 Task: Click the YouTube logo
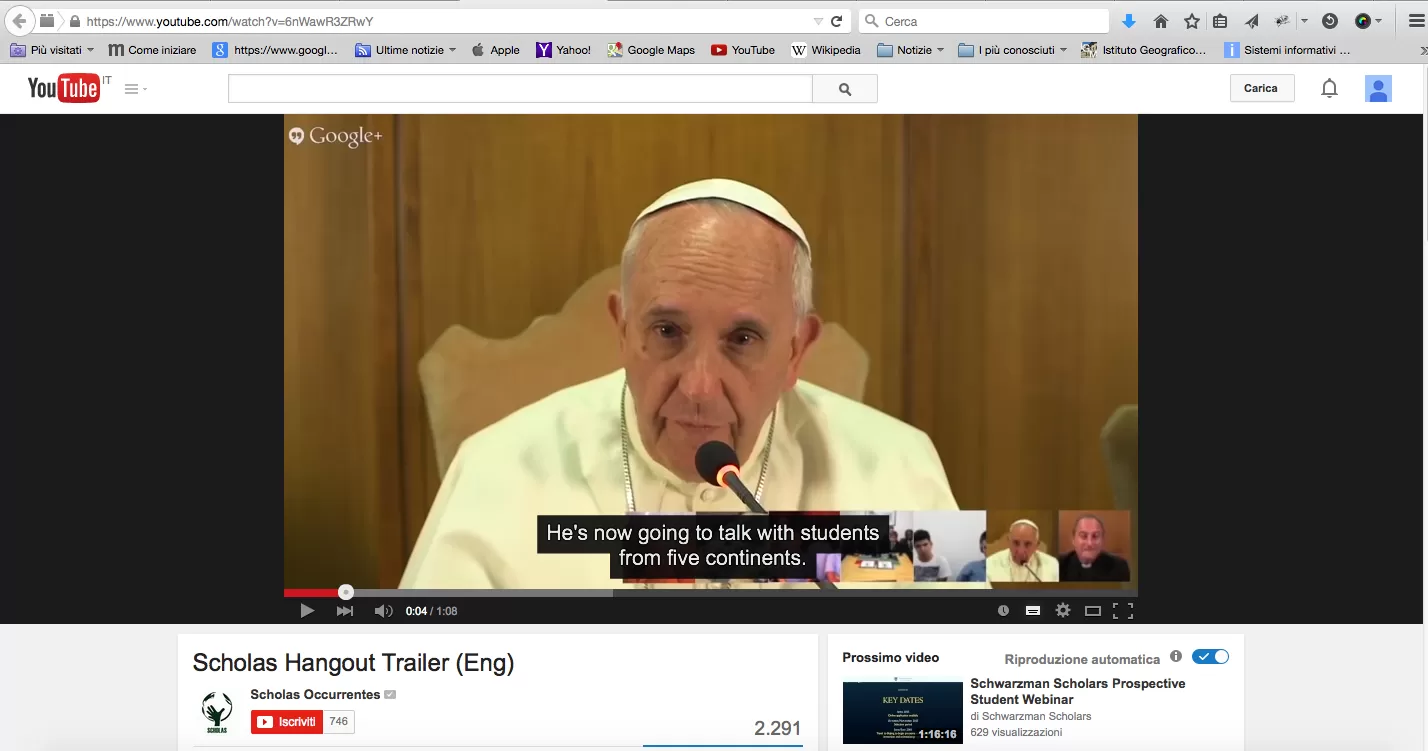click(x=64, y=88)
